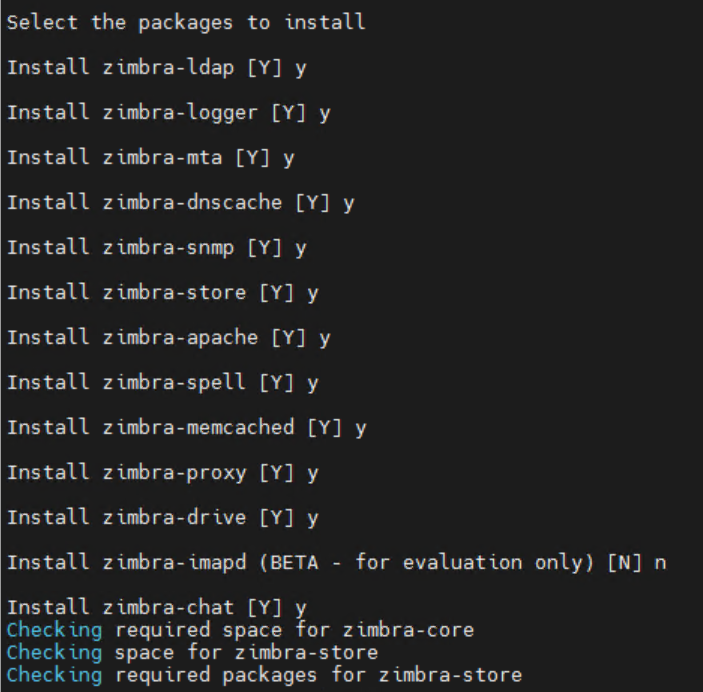The image size is (703, 692).
Task: Click the "required packages for zimbra-store" line
Action: coord(318,675)
